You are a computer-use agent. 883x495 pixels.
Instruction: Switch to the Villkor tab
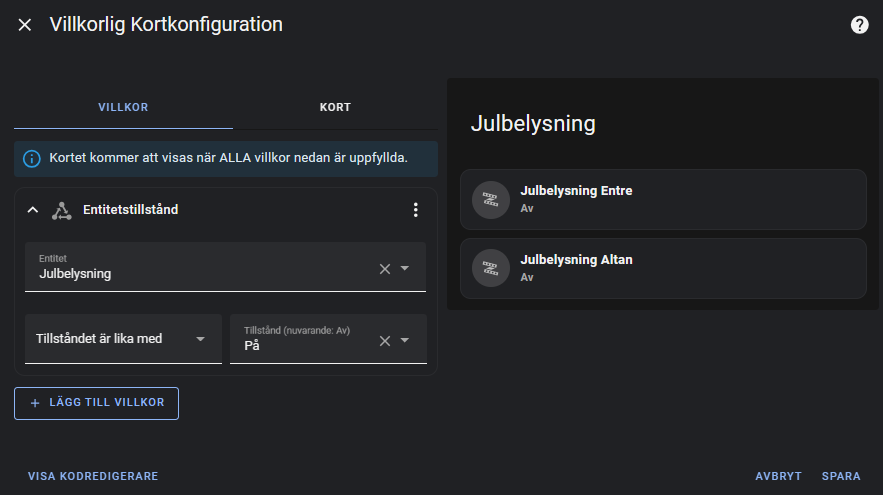point(123,107)
